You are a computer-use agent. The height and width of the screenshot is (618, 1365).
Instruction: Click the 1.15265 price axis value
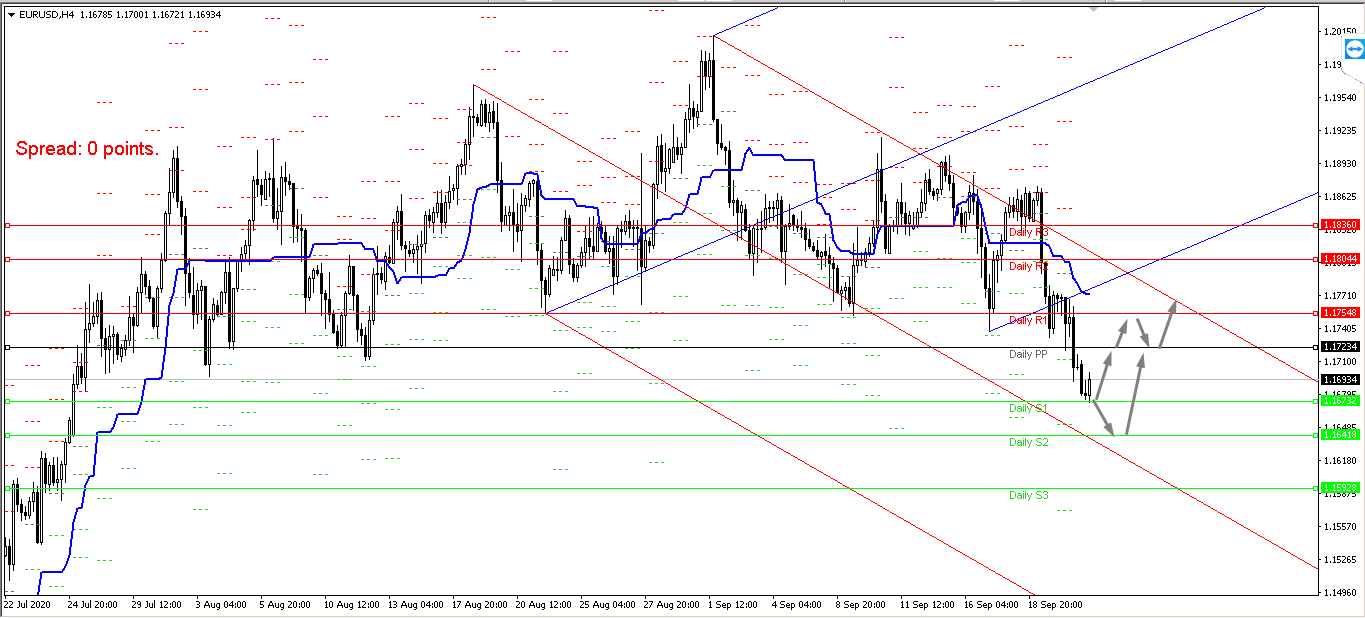click(x=1340, y=559)
